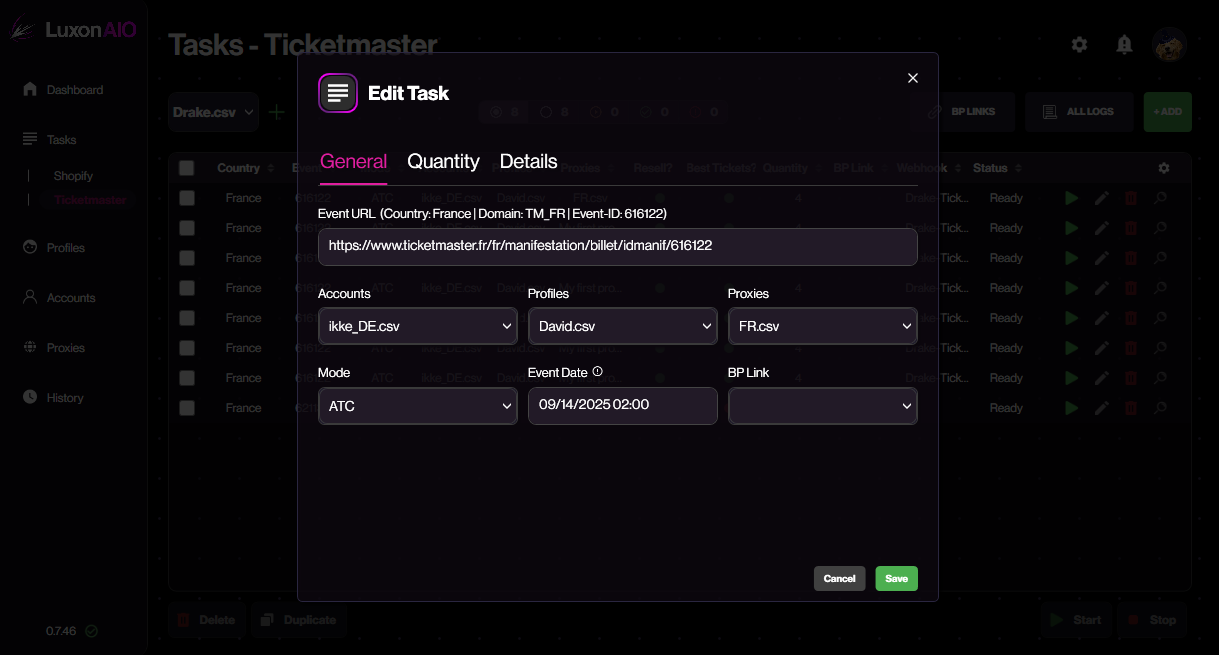Toggle the select-all tasks checkbox

tap(187, 168)
